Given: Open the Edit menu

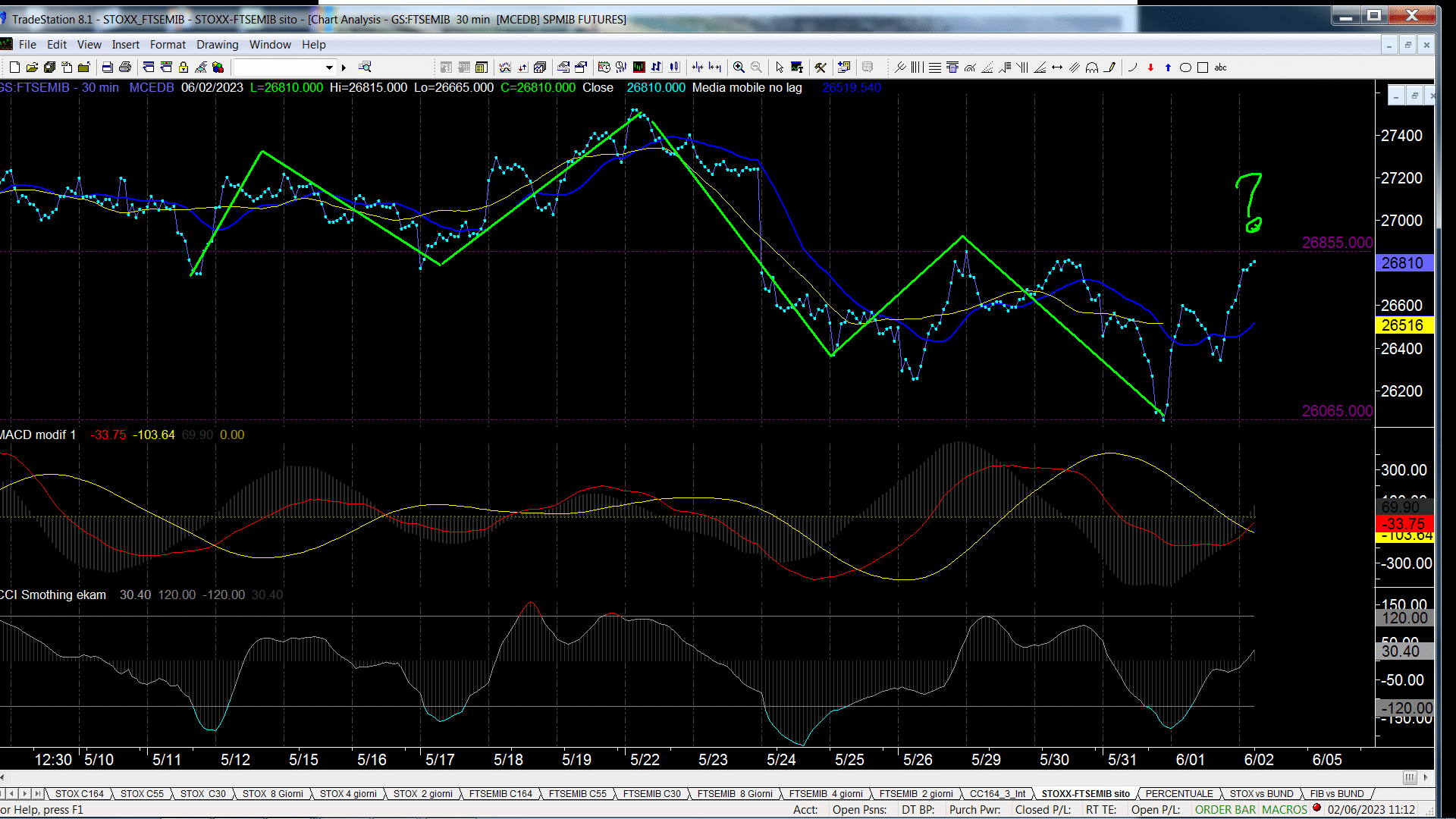Looking at the screenshot, I should coord(57,45).
